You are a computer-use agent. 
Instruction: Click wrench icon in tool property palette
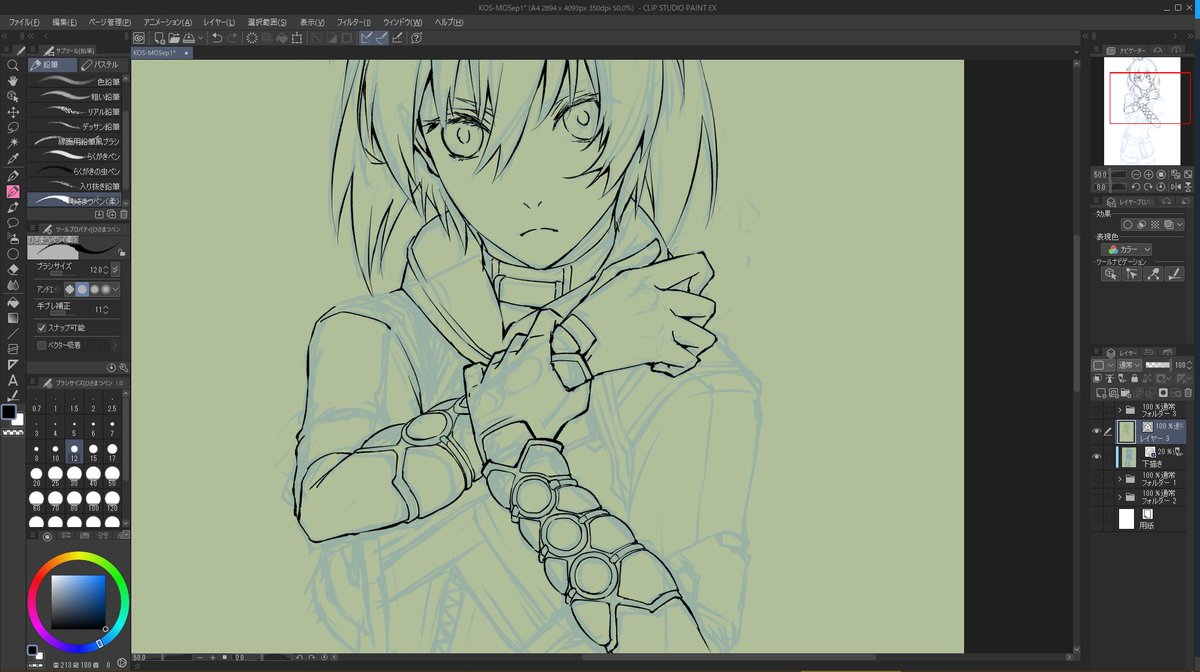tap(123, 368)
